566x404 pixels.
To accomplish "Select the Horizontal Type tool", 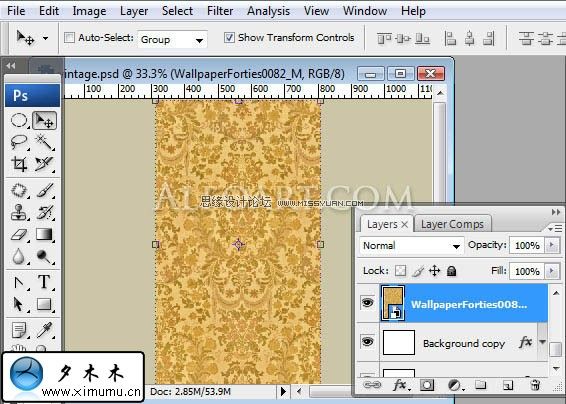I will point(44,282).
